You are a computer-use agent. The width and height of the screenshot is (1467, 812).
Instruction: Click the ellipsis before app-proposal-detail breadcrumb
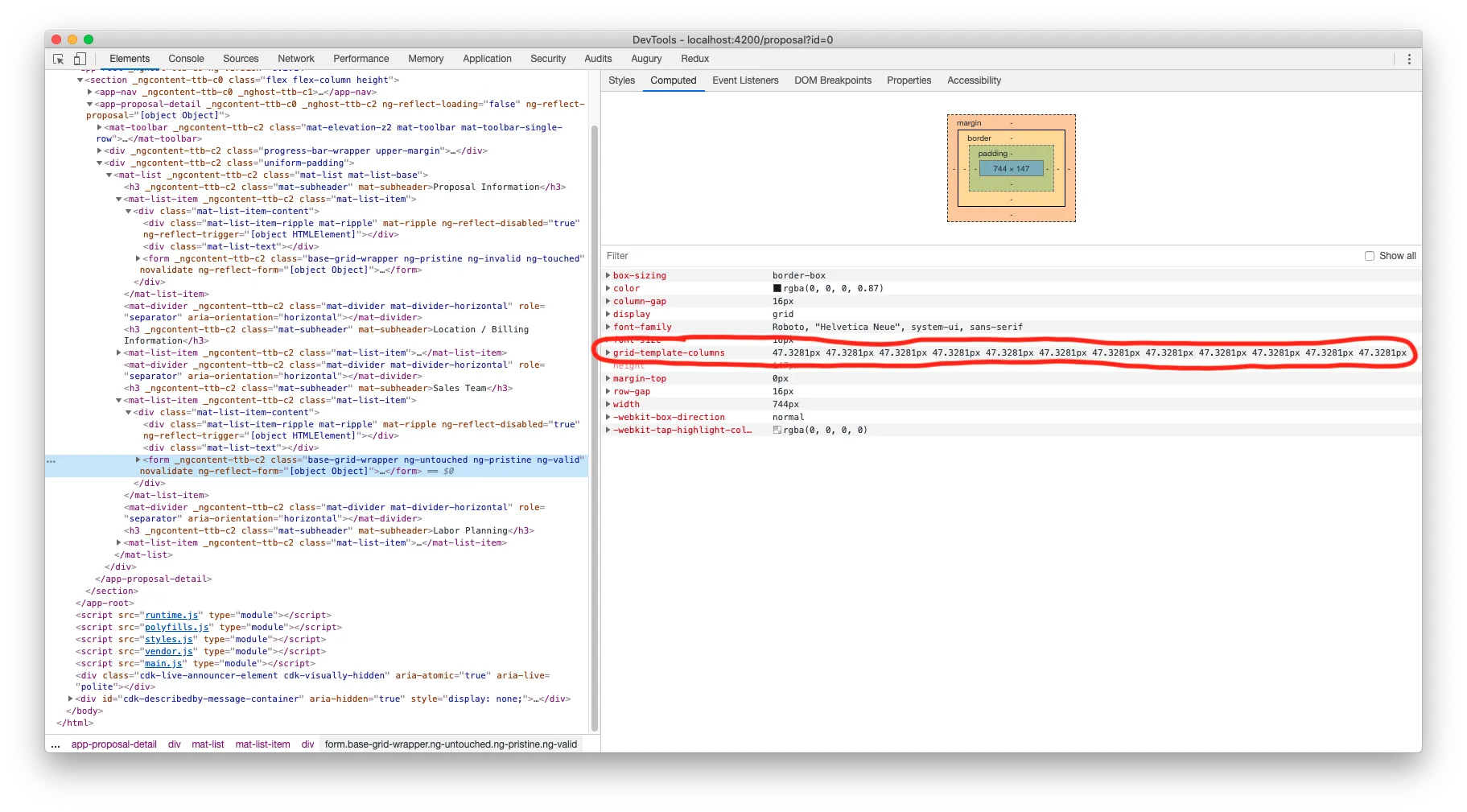(x=56, y=744)
